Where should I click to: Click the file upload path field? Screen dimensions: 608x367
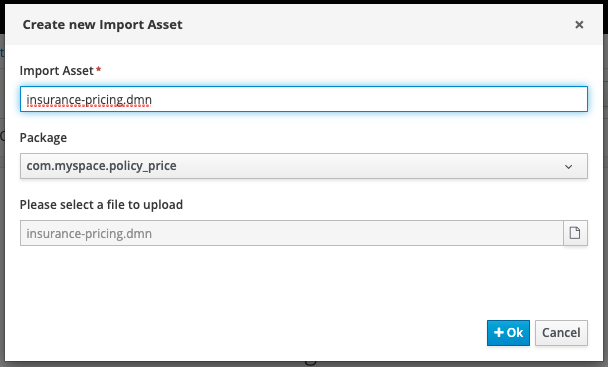[292, 233]
